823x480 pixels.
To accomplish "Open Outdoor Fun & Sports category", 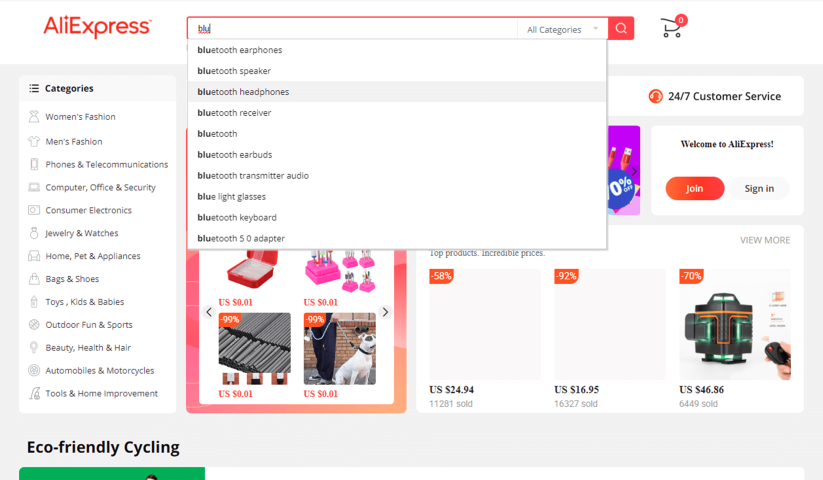I will tap(89, 325).
